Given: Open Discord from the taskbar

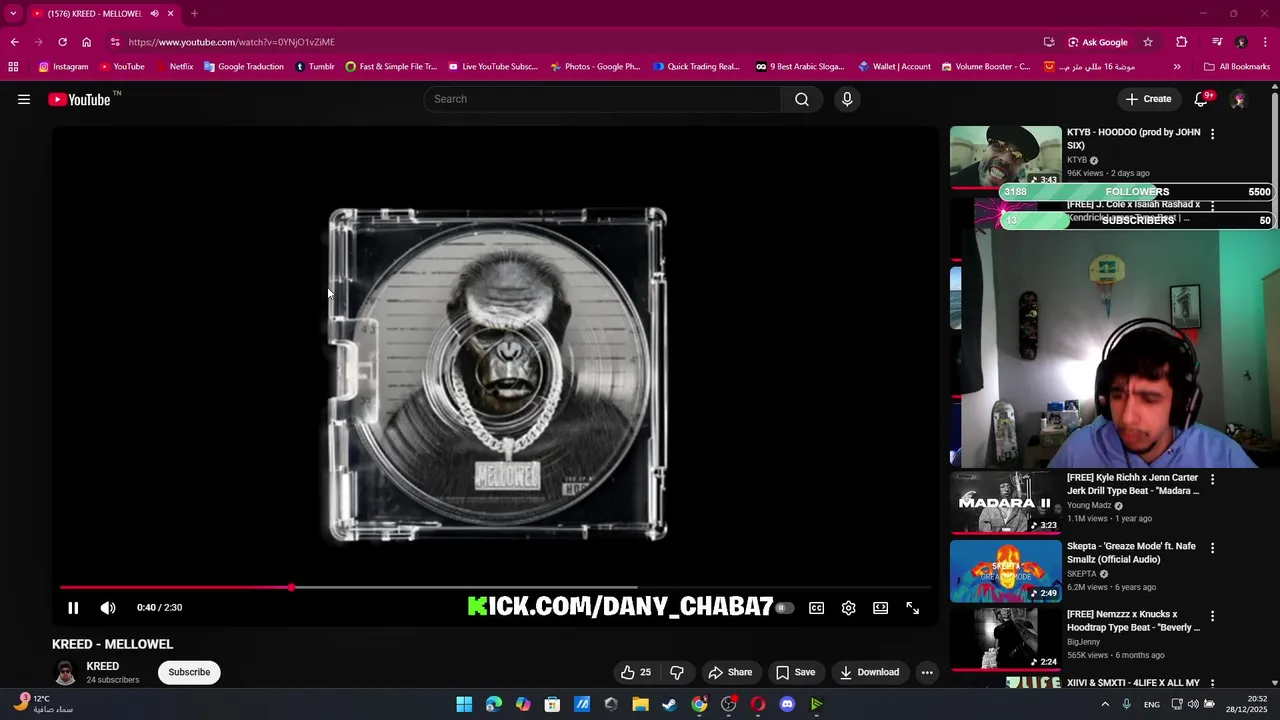Looking at the screenshot, I should point(787,705).
